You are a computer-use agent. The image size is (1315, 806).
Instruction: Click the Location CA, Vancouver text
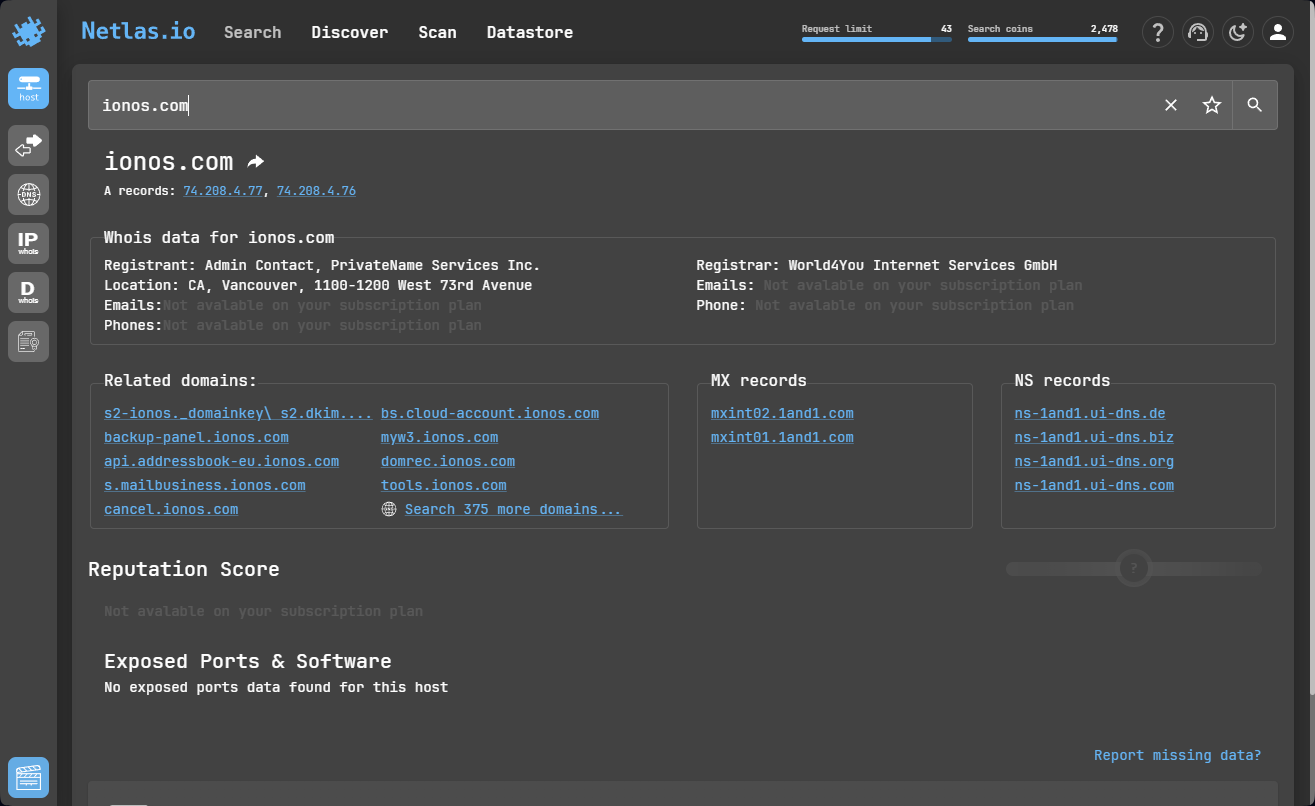318,285
